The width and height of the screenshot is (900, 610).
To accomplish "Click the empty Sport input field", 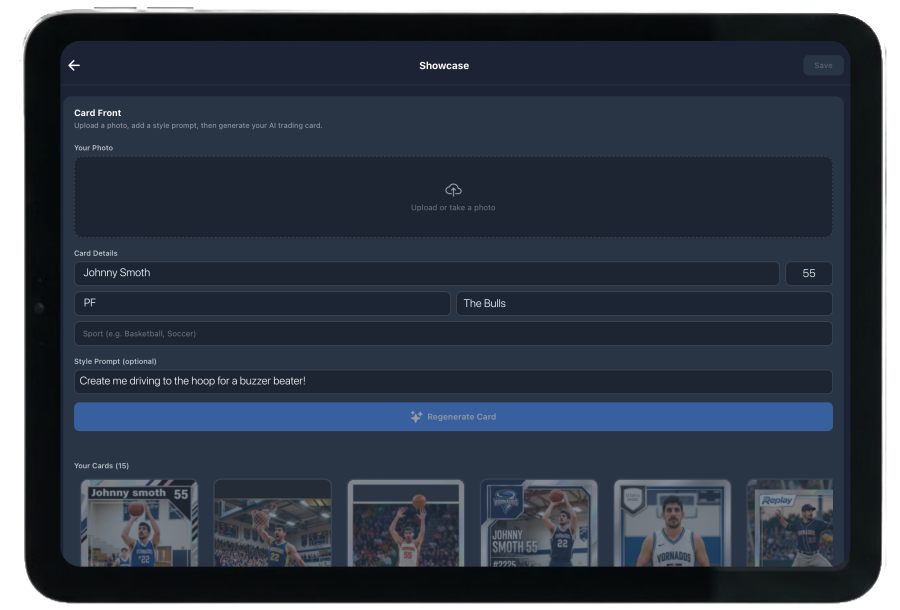I will point(453,333).
